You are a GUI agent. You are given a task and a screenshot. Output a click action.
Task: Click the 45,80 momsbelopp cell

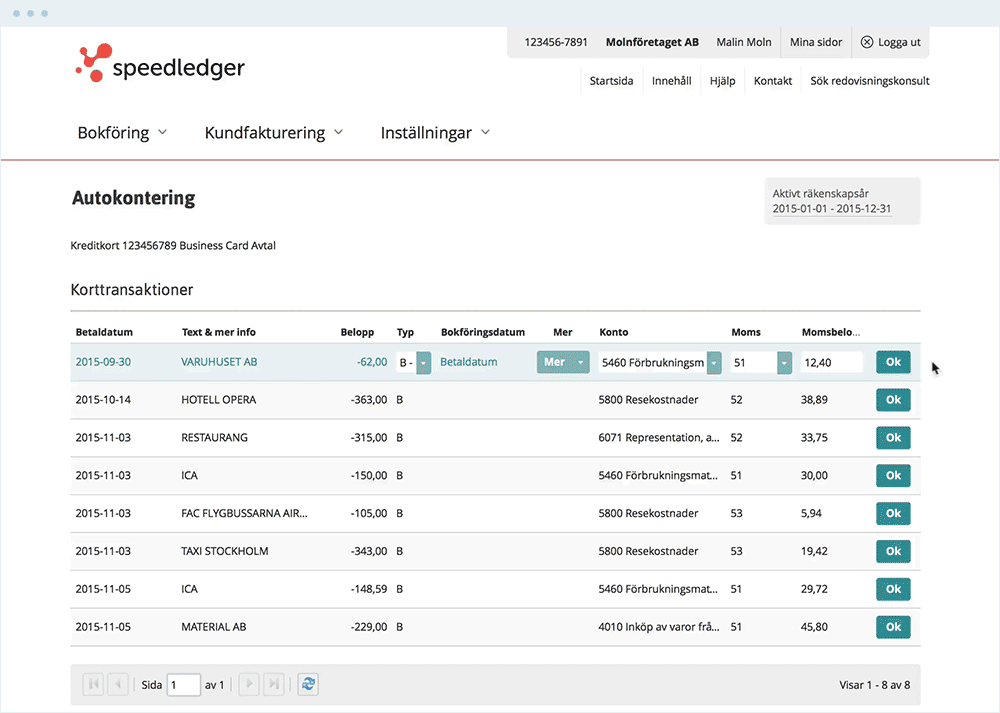tap(814, 627)
